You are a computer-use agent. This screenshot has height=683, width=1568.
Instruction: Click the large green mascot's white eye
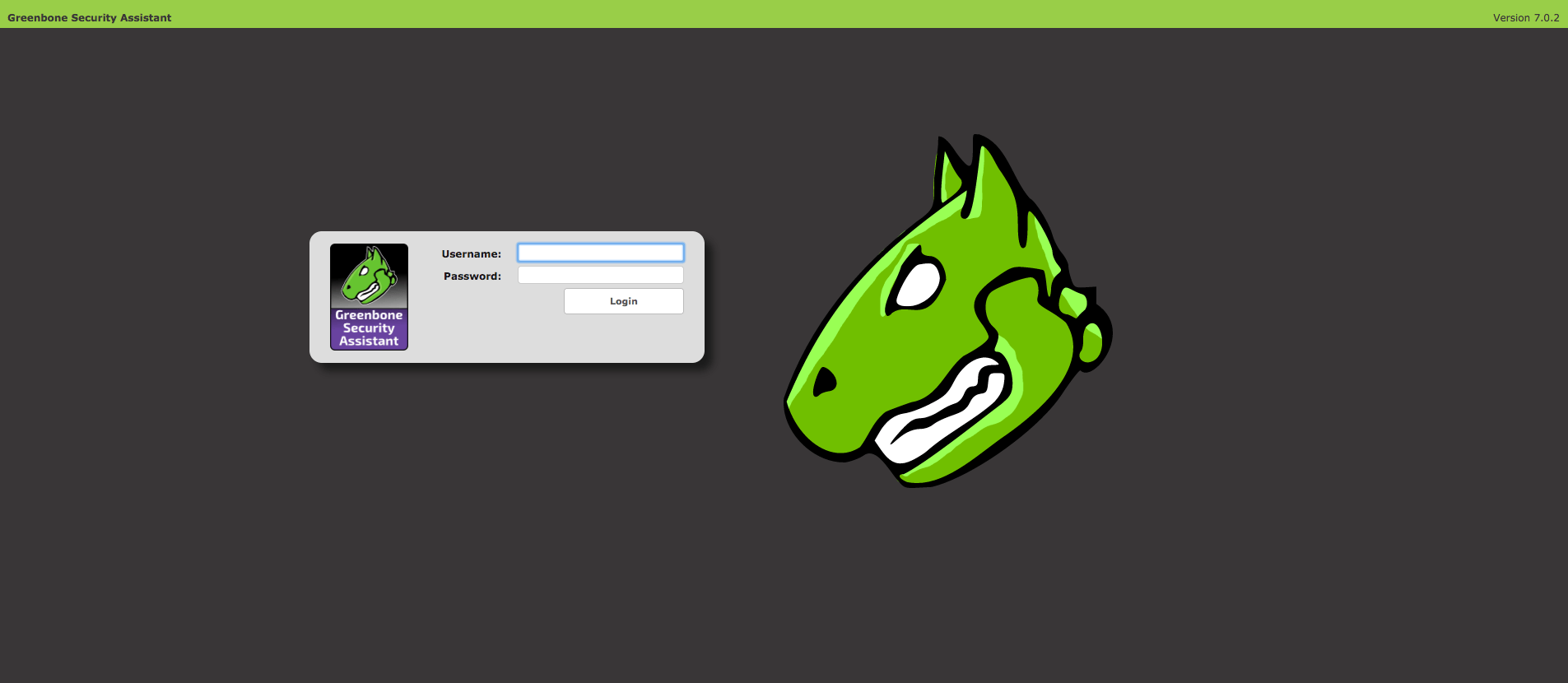(x=919, y=283)
